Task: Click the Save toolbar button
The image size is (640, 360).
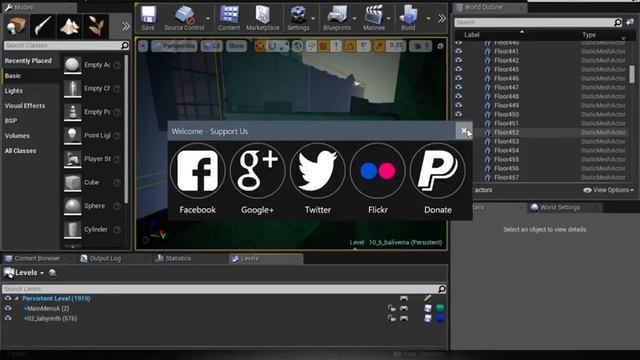Action: pyautogui.click(x=148, y=18)
